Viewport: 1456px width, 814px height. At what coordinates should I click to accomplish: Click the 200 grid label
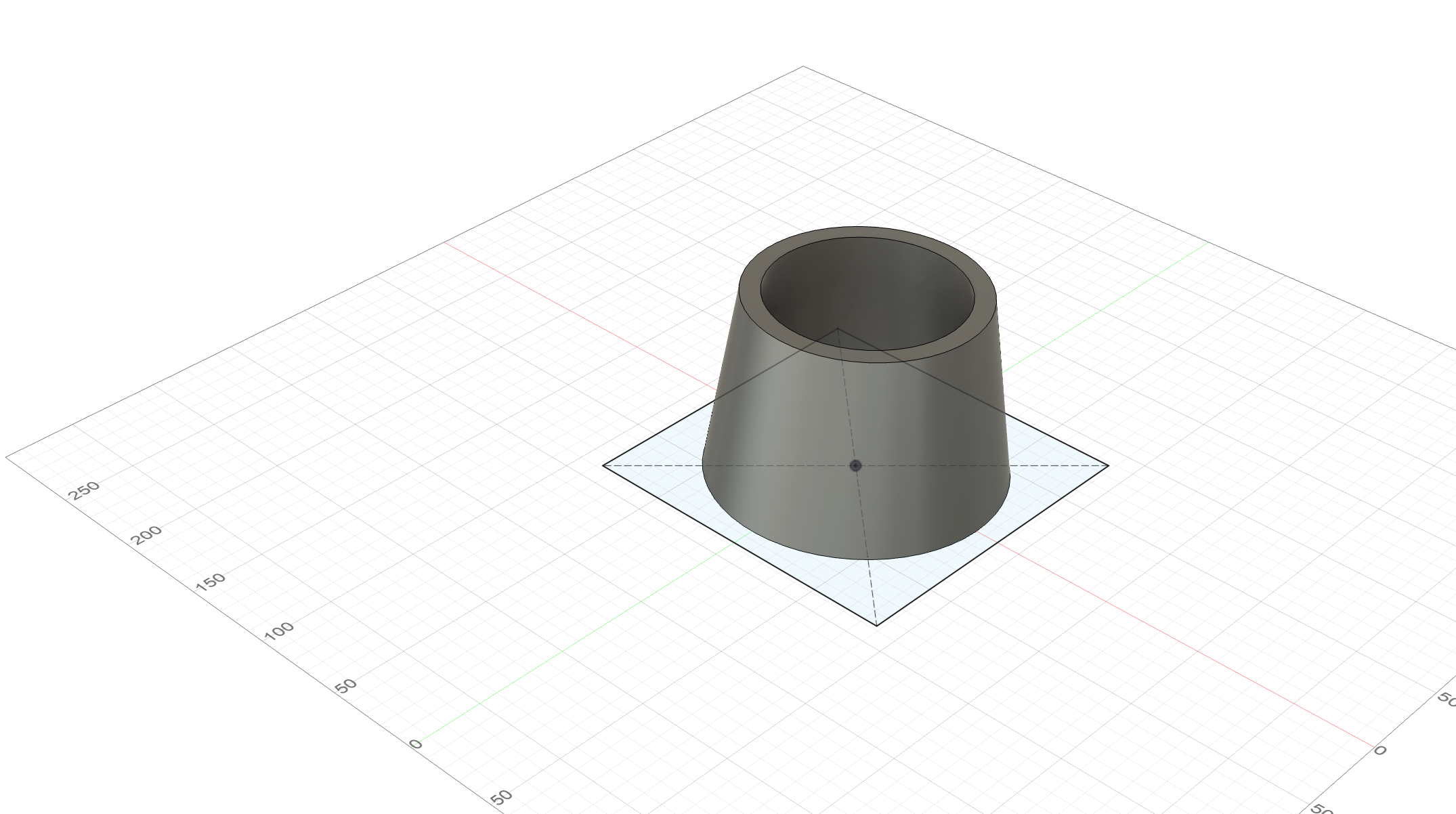tap(147, 535)
